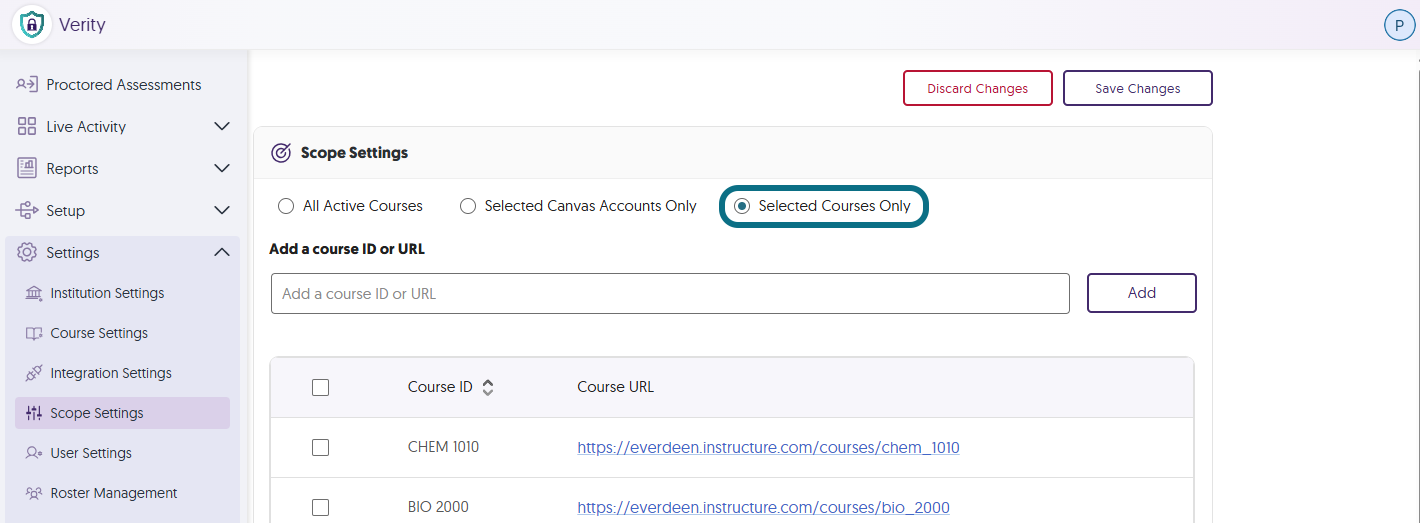Click the Roster Management people icon
The width and height of the screenshot is (1420, 523).
(34, 493)
